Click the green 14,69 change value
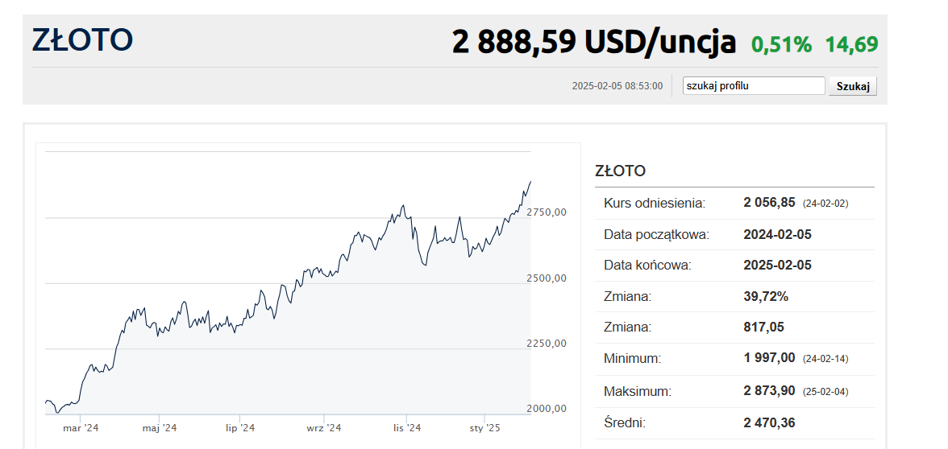The width and height of the screenshot is (948, 449). [851, 44]
